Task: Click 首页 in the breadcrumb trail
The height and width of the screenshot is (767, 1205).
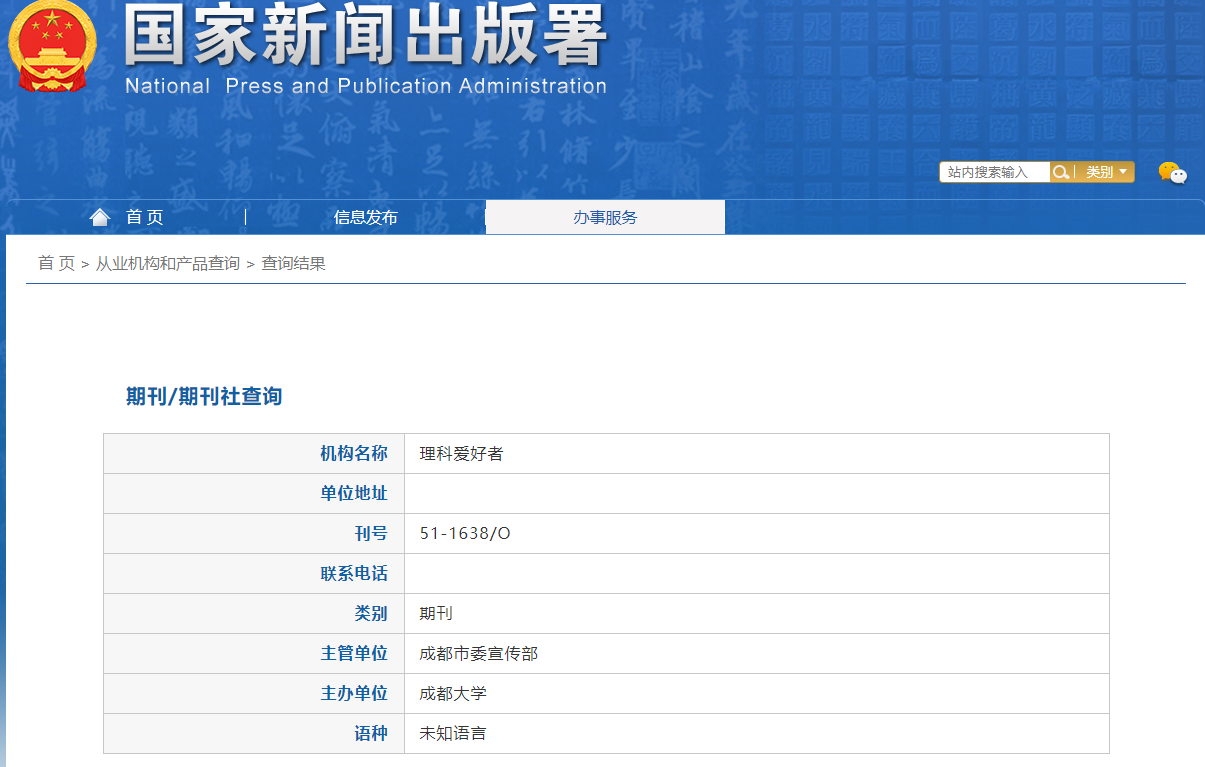Action: pos(56,263)
